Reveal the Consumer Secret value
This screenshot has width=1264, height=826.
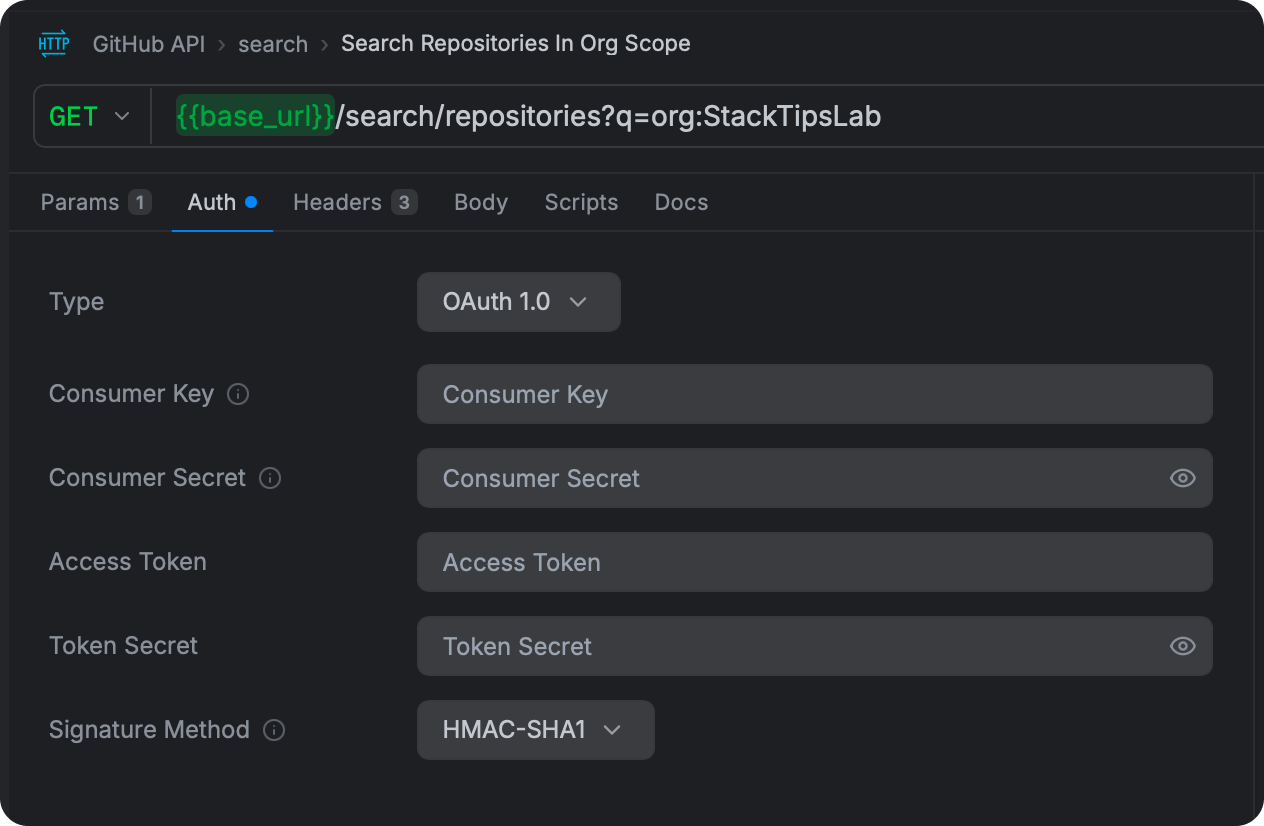pyautogui.click(x=1183, y=478)
